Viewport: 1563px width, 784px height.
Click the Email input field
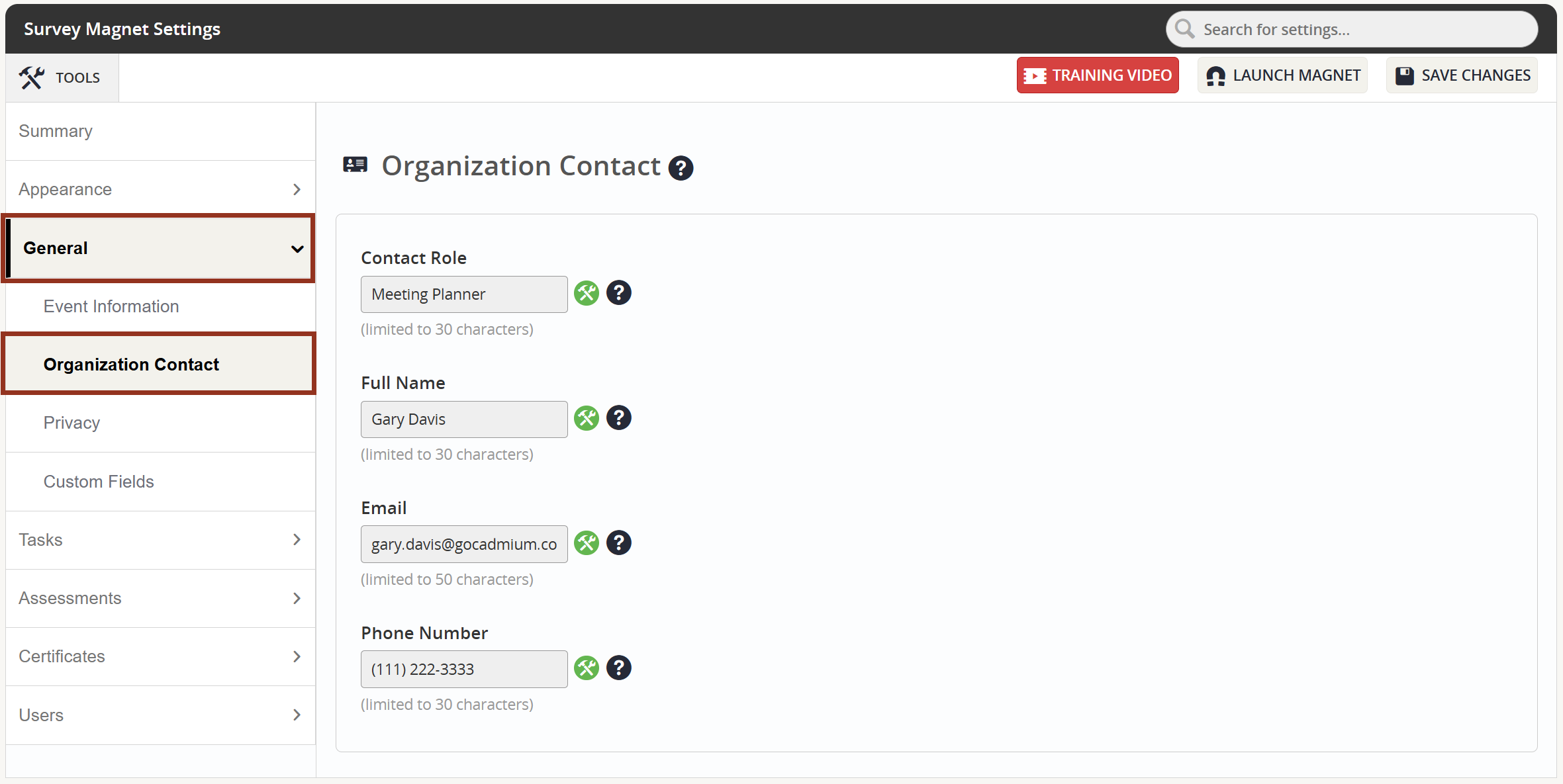(x=464, y=544)
